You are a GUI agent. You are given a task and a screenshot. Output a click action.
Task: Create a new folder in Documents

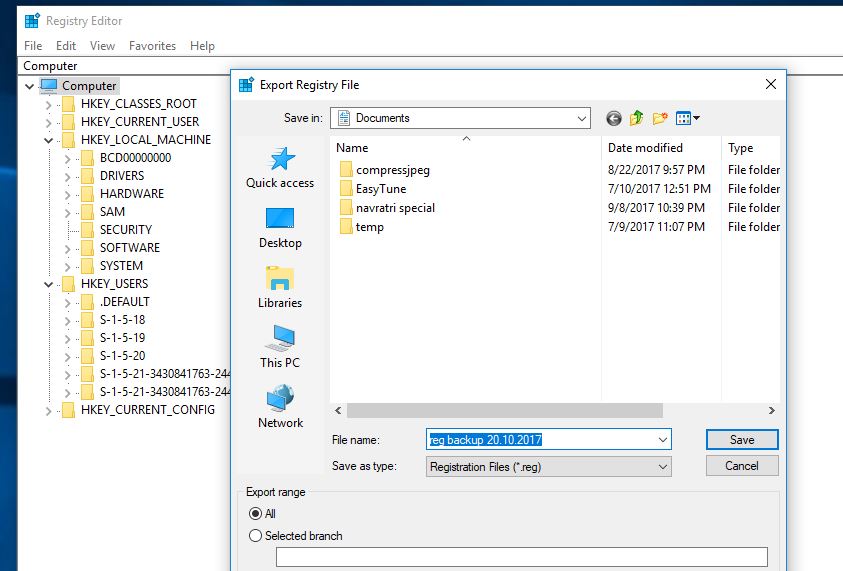[x=660, y=118]
